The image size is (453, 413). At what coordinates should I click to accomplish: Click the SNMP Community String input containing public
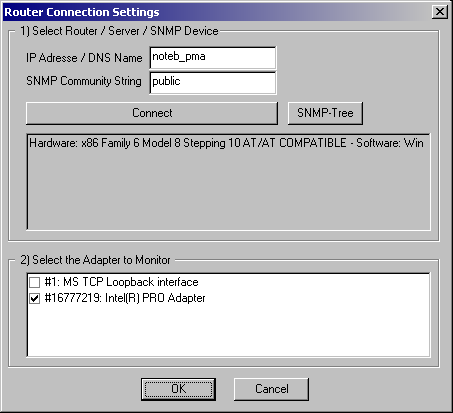click(x=213, y=83)
